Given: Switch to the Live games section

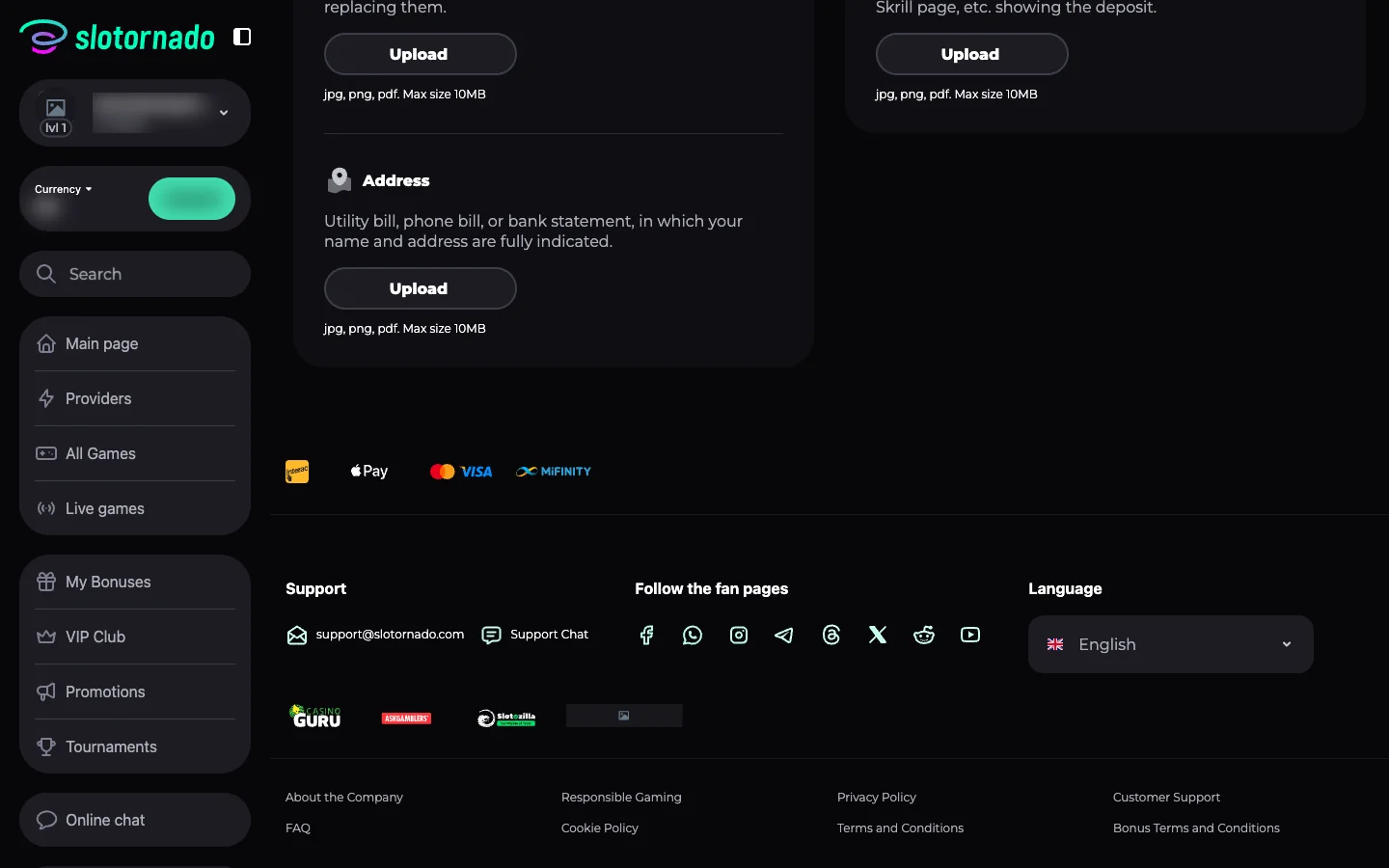Looking at the screenshot, I should [104, 508].
